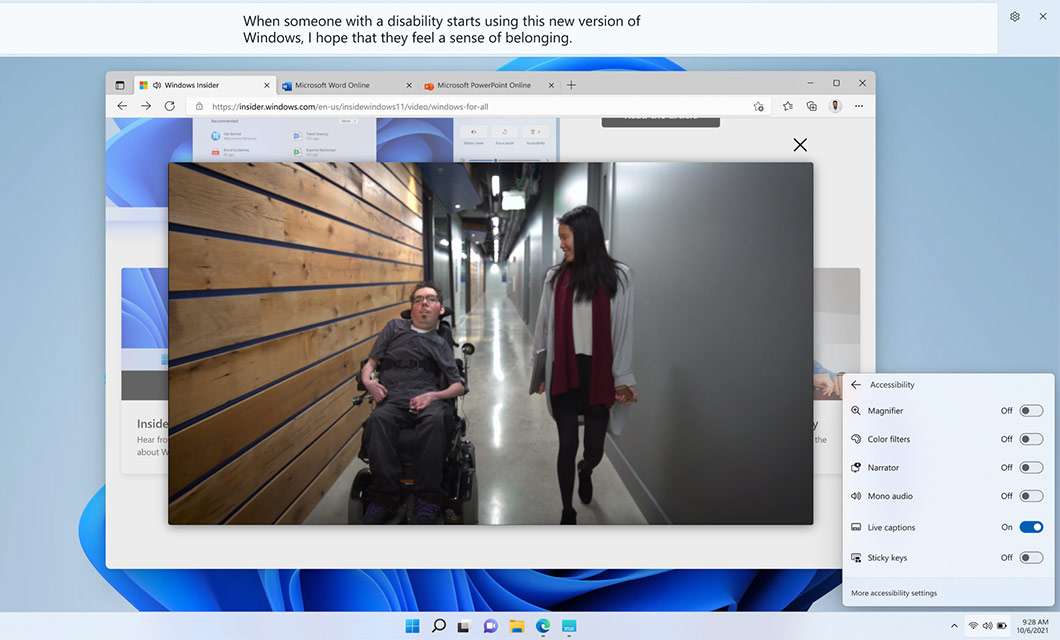The image size is (1060, 640).
Task: Open the Magnifier icon in Accessibility panel
Action: click(855, 410)
